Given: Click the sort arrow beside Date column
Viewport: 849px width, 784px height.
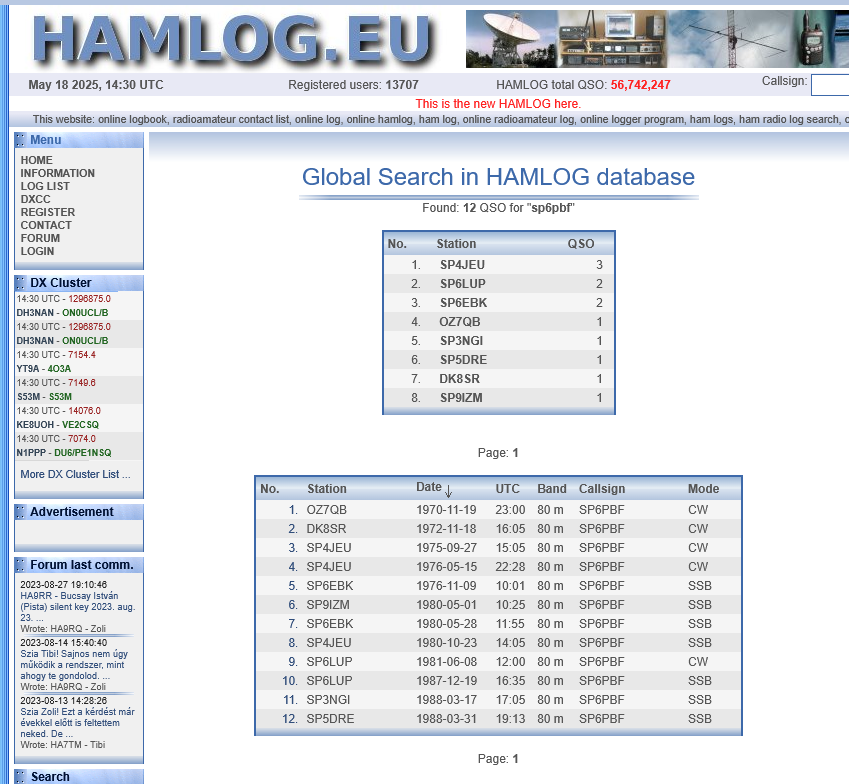Looking at the screenshot, I should click(449, 490).
